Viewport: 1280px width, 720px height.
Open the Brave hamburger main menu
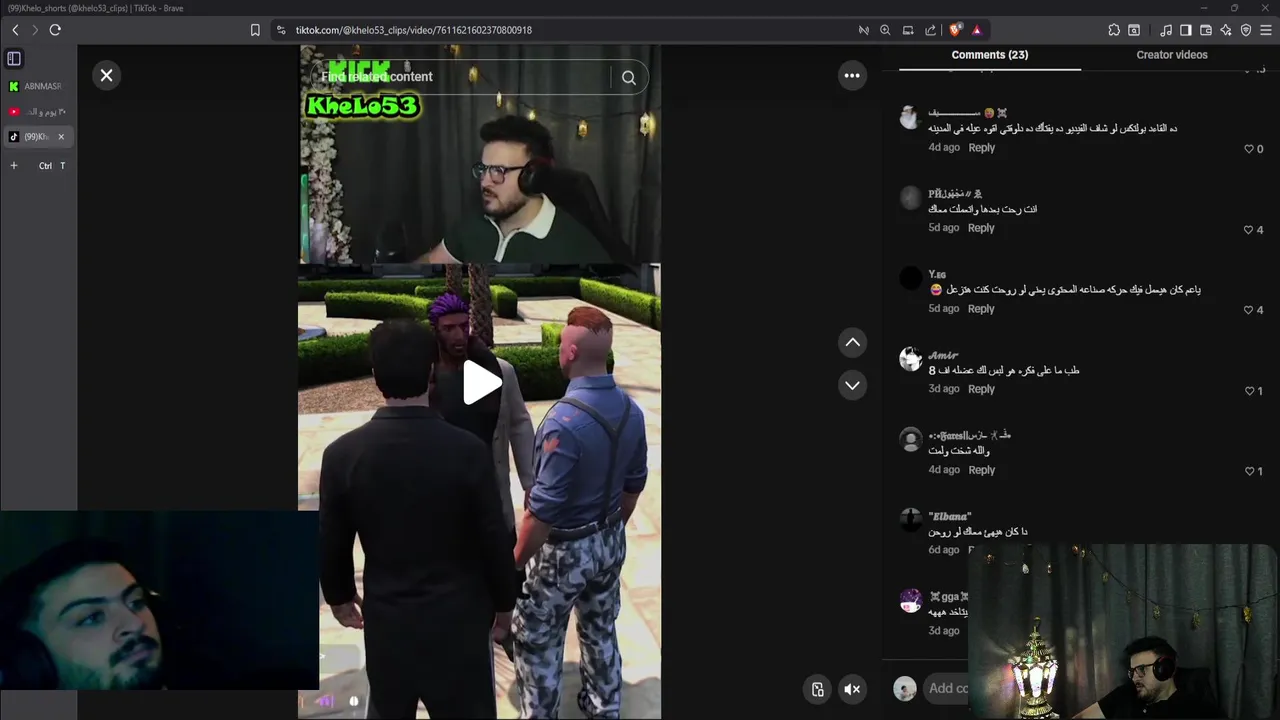click(1266, 30)
